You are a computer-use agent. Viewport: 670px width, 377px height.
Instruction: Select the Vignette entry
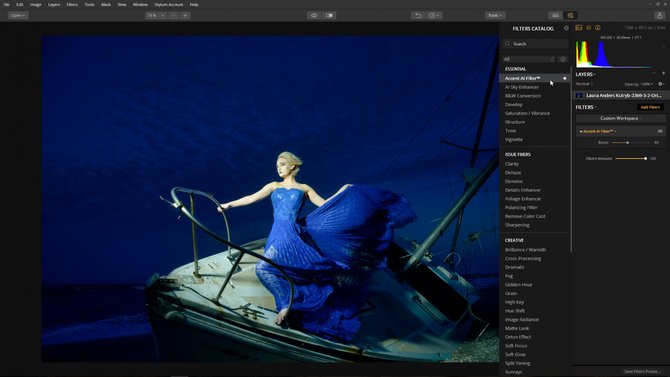514,139
